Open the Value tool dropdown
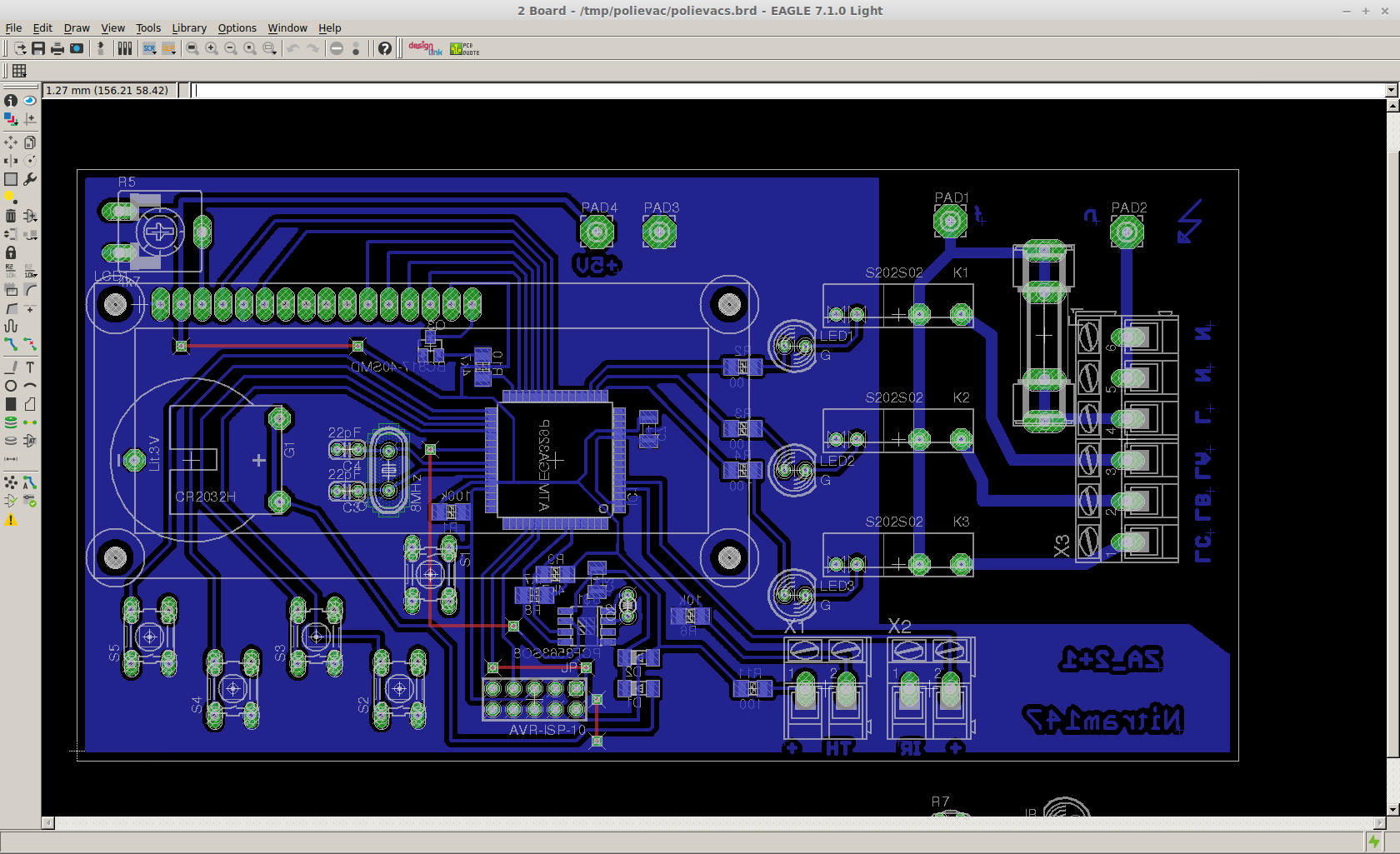 [x=30, y=271]
